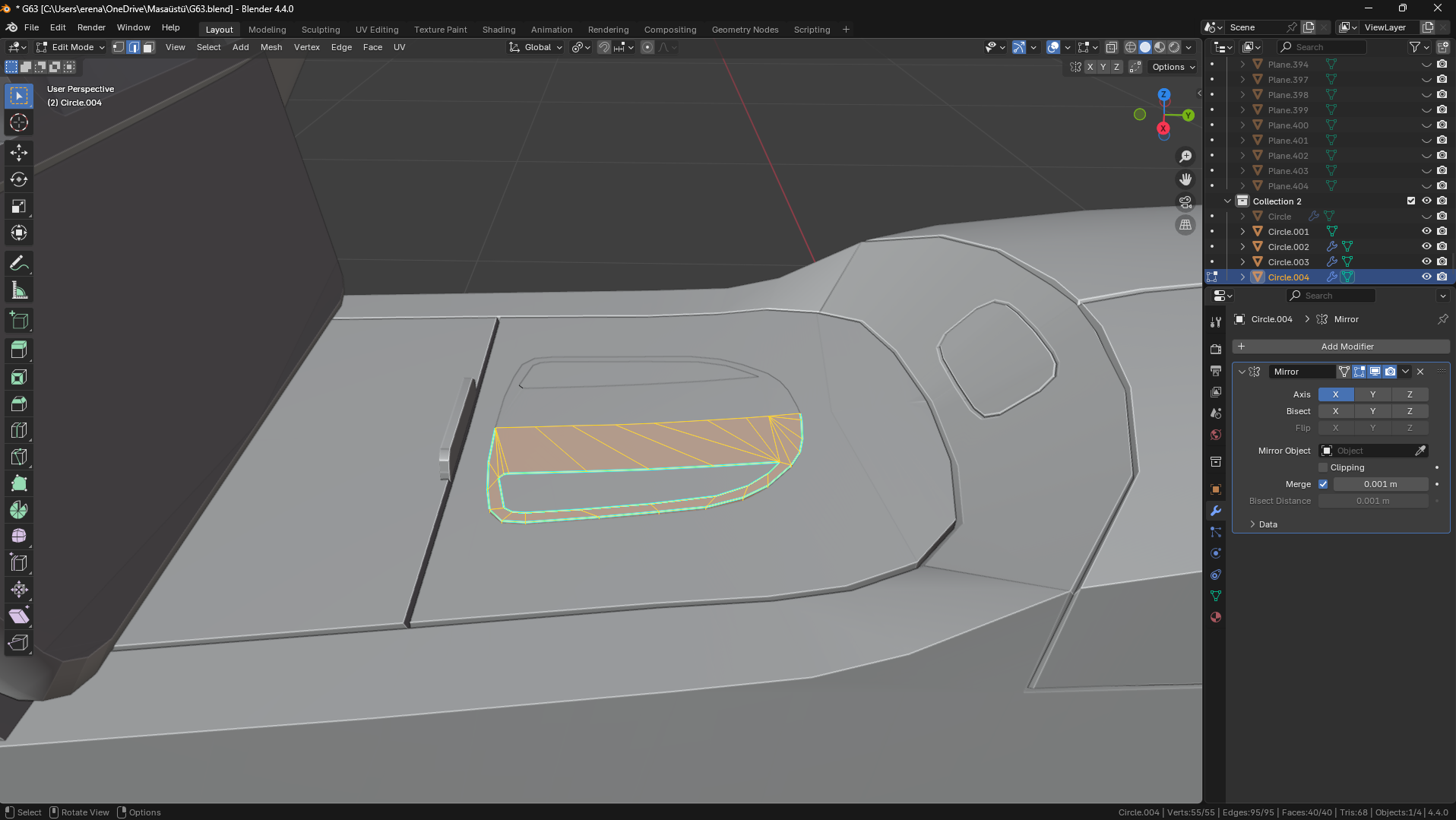Select the Knife tool
This screenshot has width=1456, height=820.
[19, 457]
